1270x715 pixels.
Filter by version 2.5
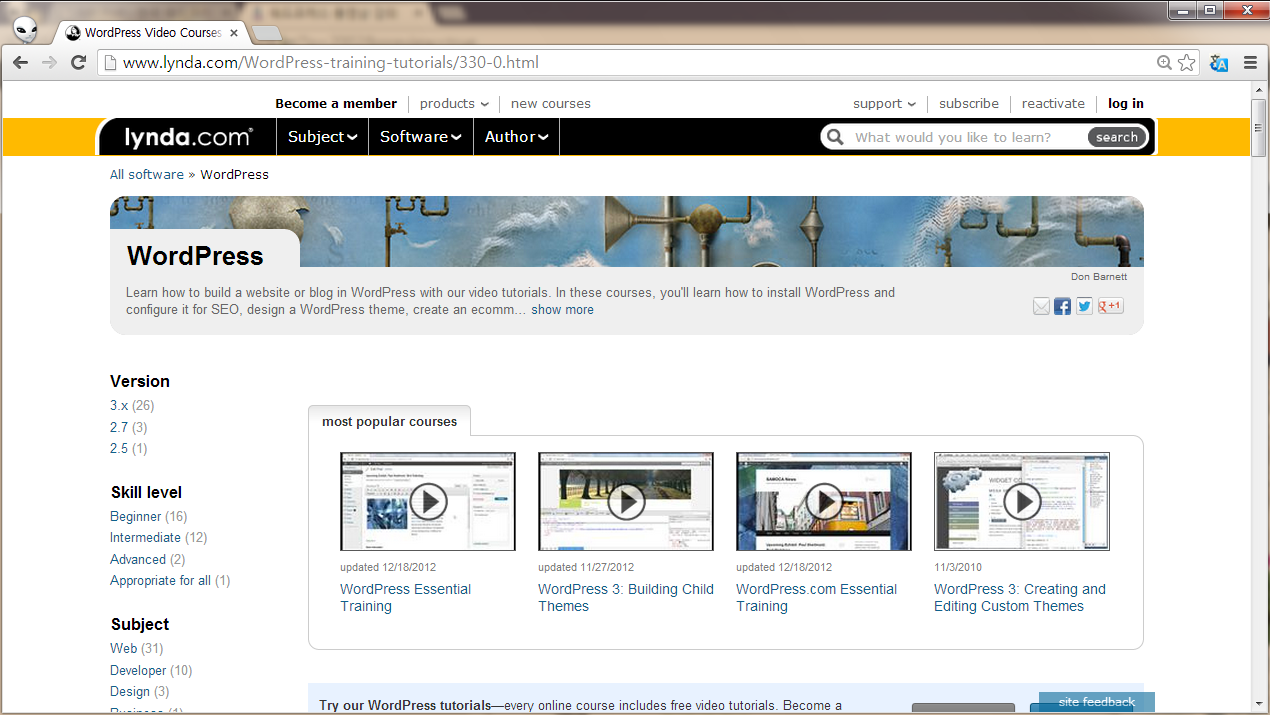click(119, 448)
